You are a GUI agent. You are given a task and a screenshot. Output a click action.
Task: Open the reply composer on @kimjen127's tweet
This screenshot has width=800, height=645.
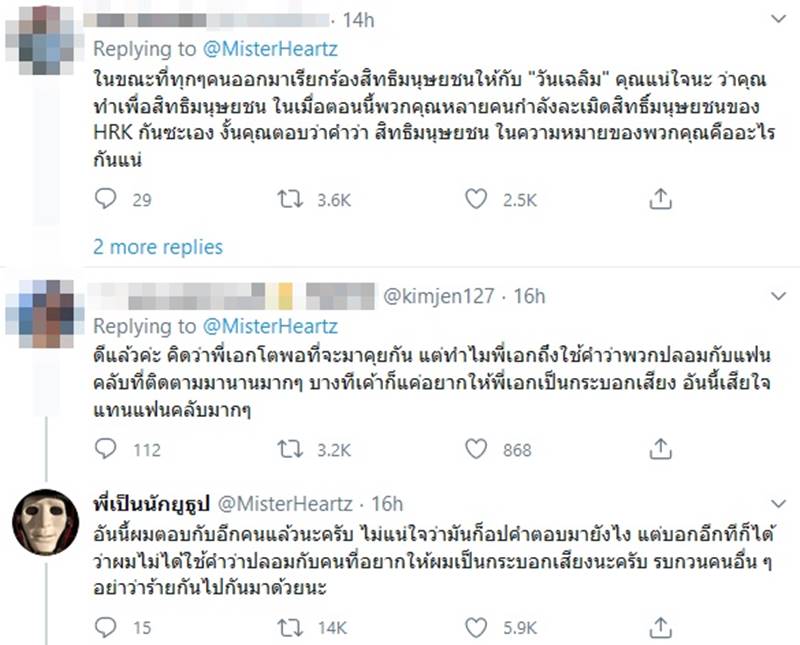coord(104,449)
